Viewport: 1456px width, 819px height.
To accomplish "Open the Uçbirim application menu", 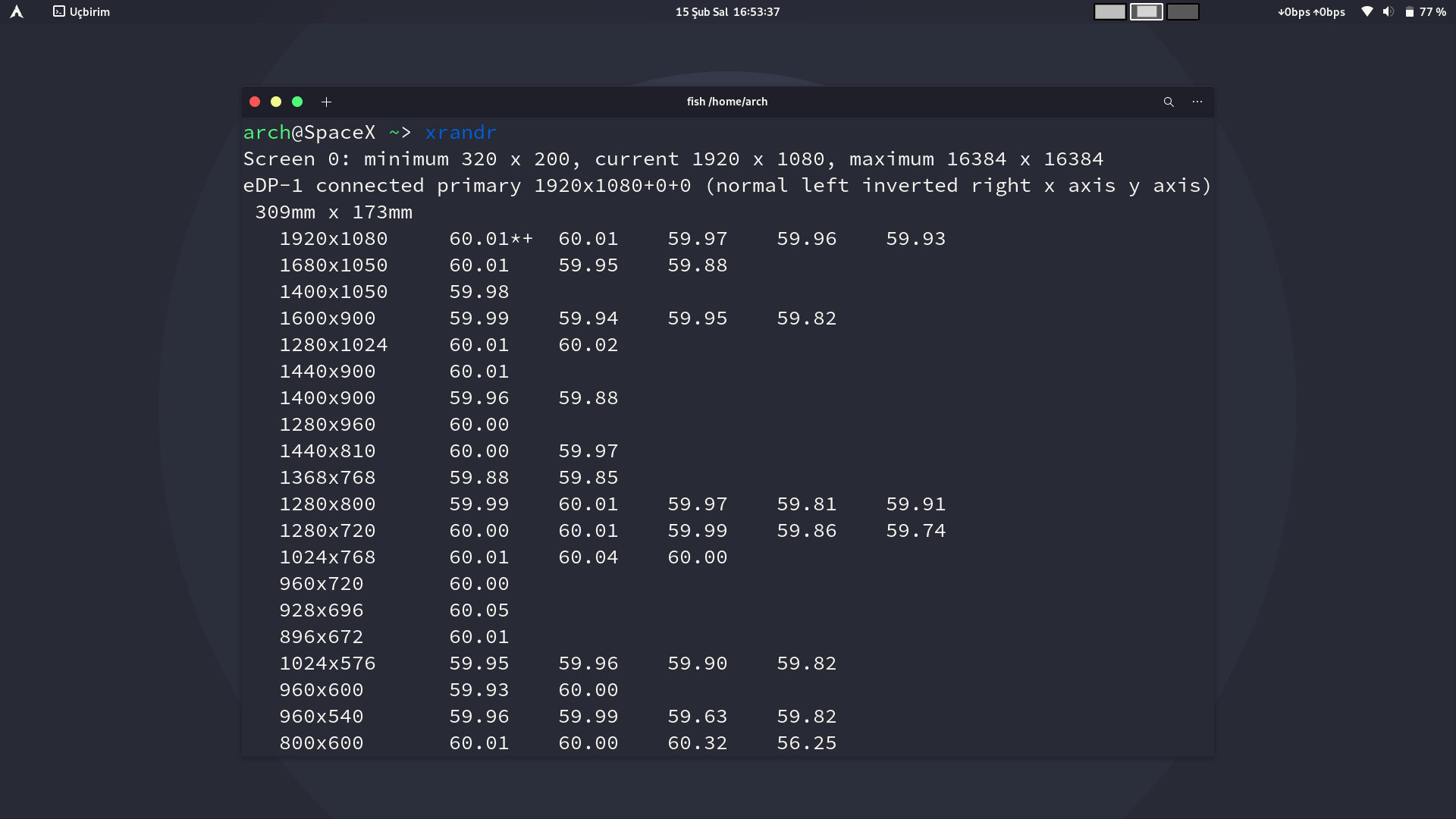I will 81,11.
